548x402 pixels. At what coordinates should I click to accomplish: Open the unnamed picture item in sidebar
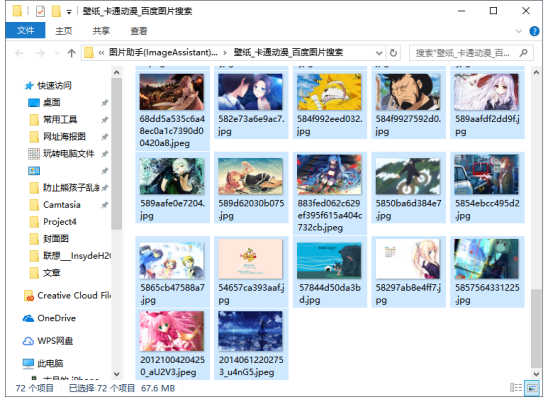(x=34, y=171)
